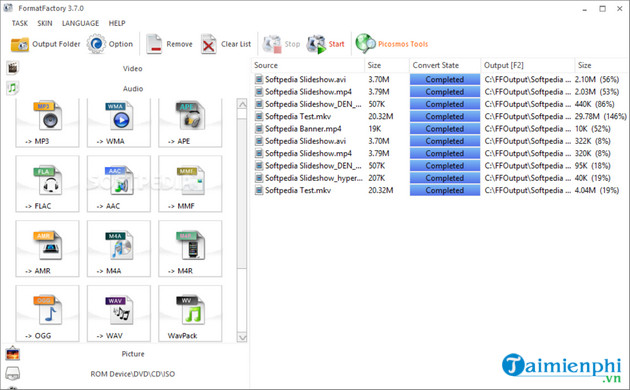
Task: Click the 40K (19%) output size cell
Action: click(x=593, y=178)
